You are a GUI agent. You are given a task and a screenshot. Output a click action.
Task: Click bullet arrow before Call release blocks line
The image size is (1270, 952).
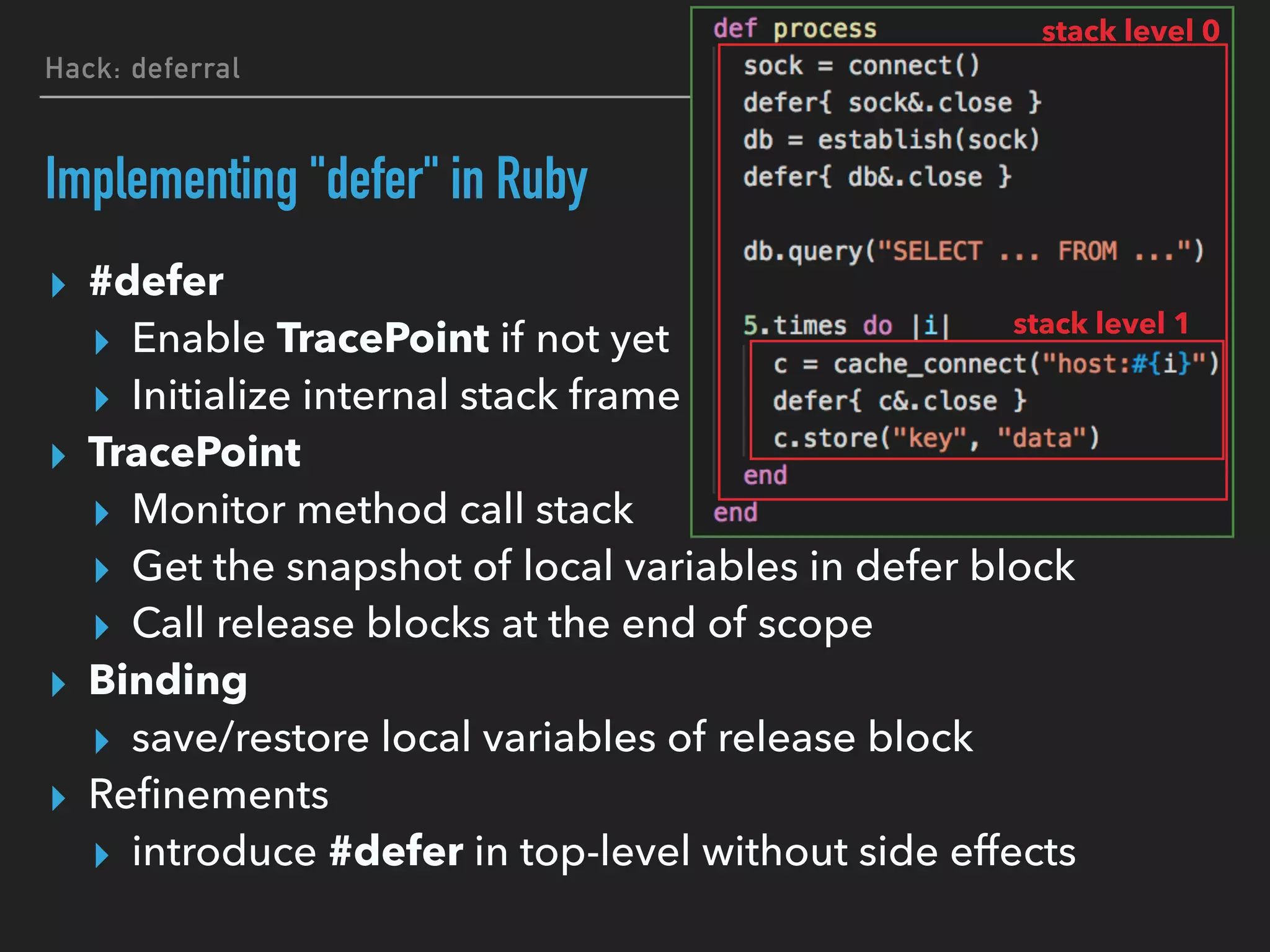coord(102,627)
